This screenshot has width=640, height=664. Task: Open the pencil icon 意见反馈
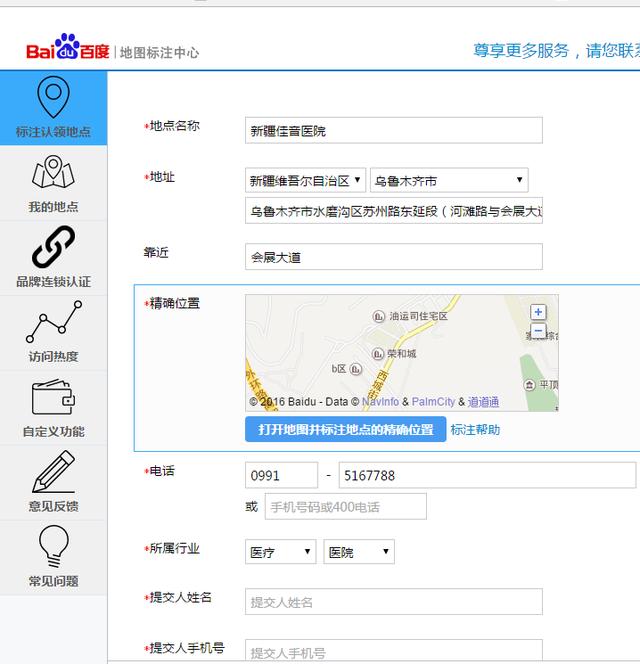point(53,471)
